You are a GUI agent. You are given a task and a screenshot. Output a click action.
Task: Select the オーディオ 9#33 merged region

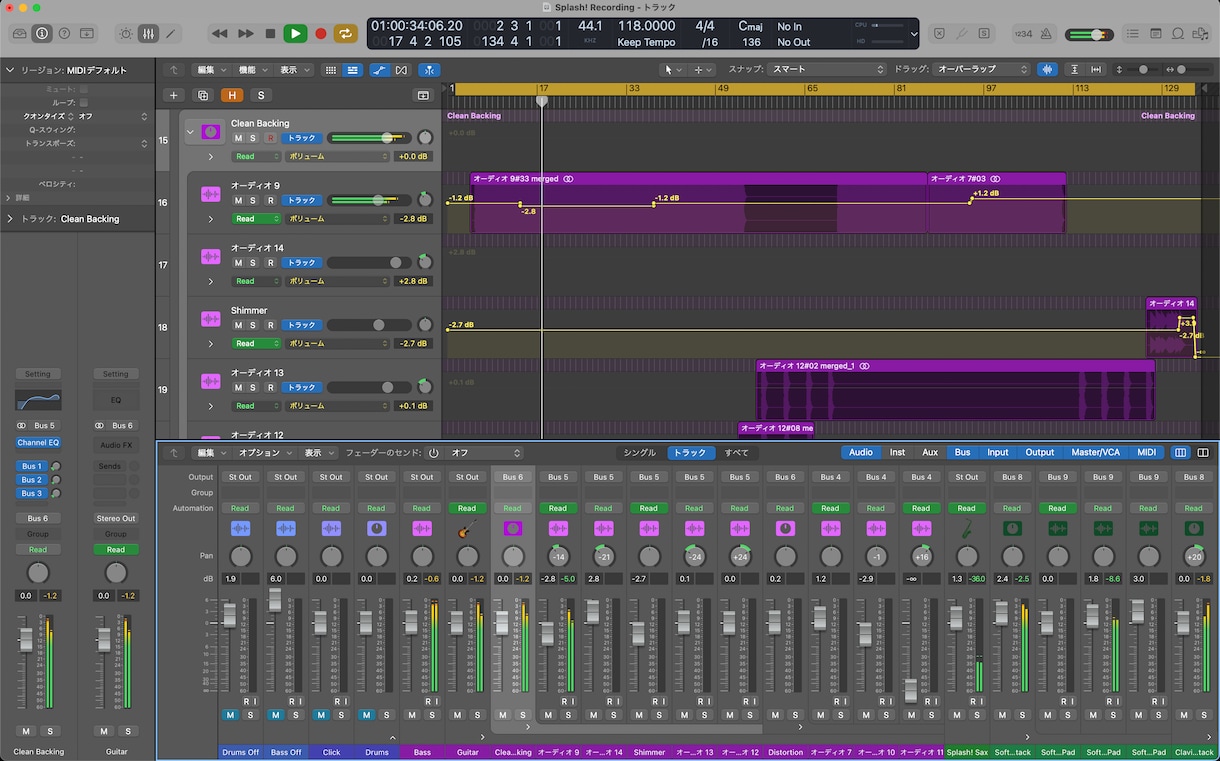point(699,204)
